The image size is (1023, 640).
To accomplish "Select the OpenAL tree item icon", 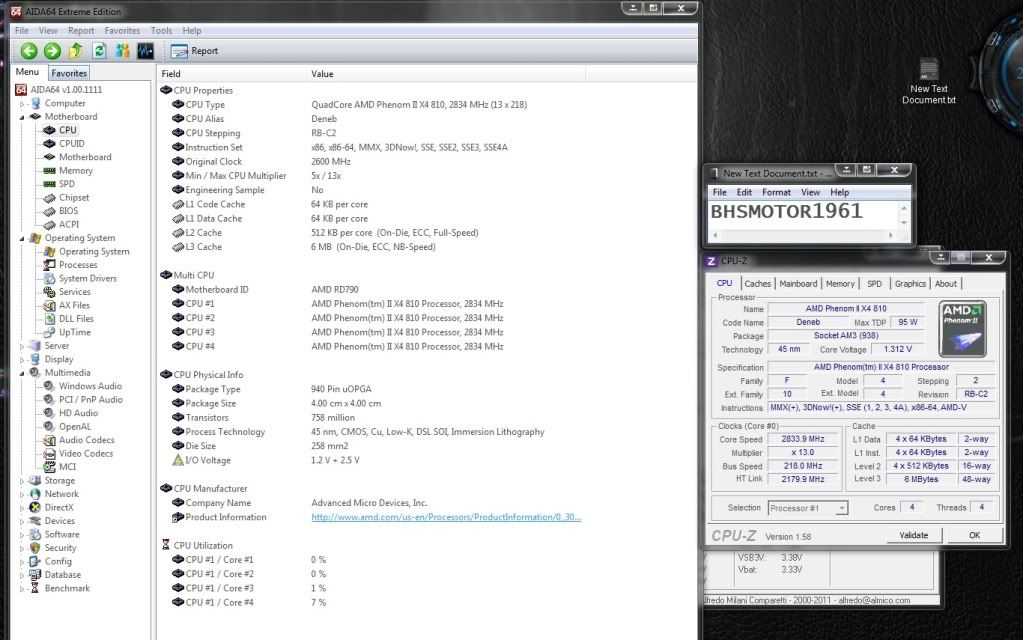I will [49, 427].
